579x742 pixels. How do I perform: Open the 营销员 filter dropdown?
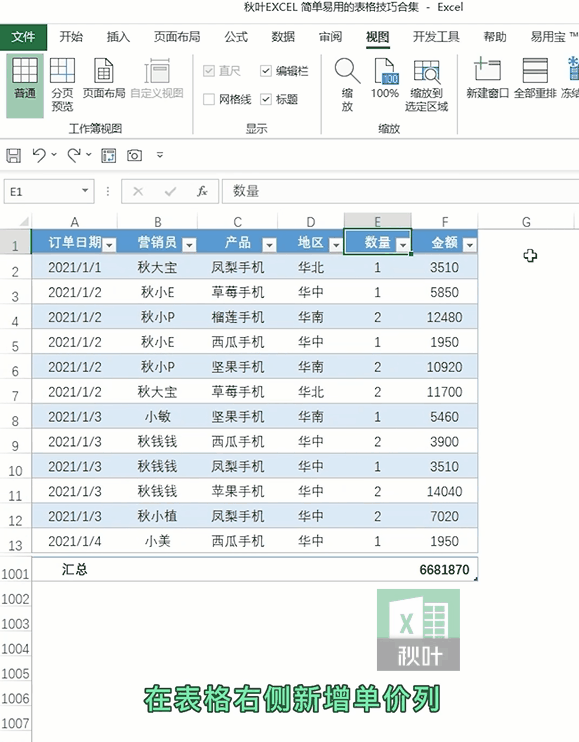189,245
